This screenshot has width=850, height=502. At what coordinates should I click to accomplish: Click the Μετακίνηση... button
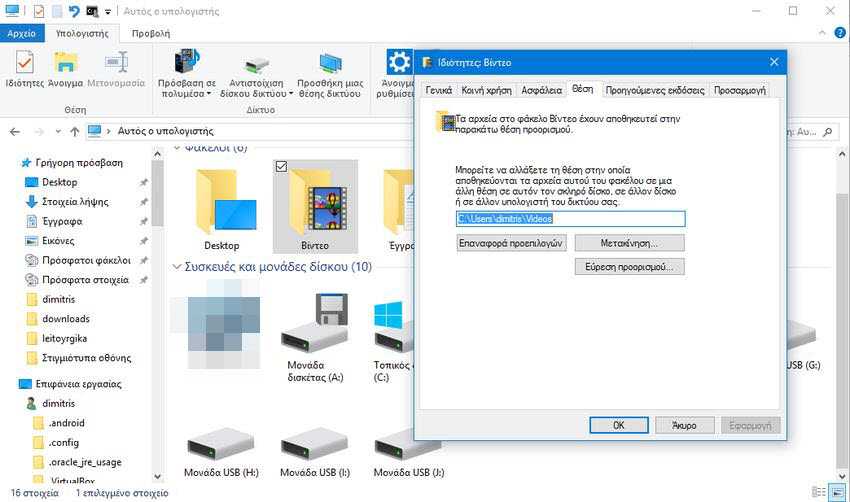(x=629, y=243)
